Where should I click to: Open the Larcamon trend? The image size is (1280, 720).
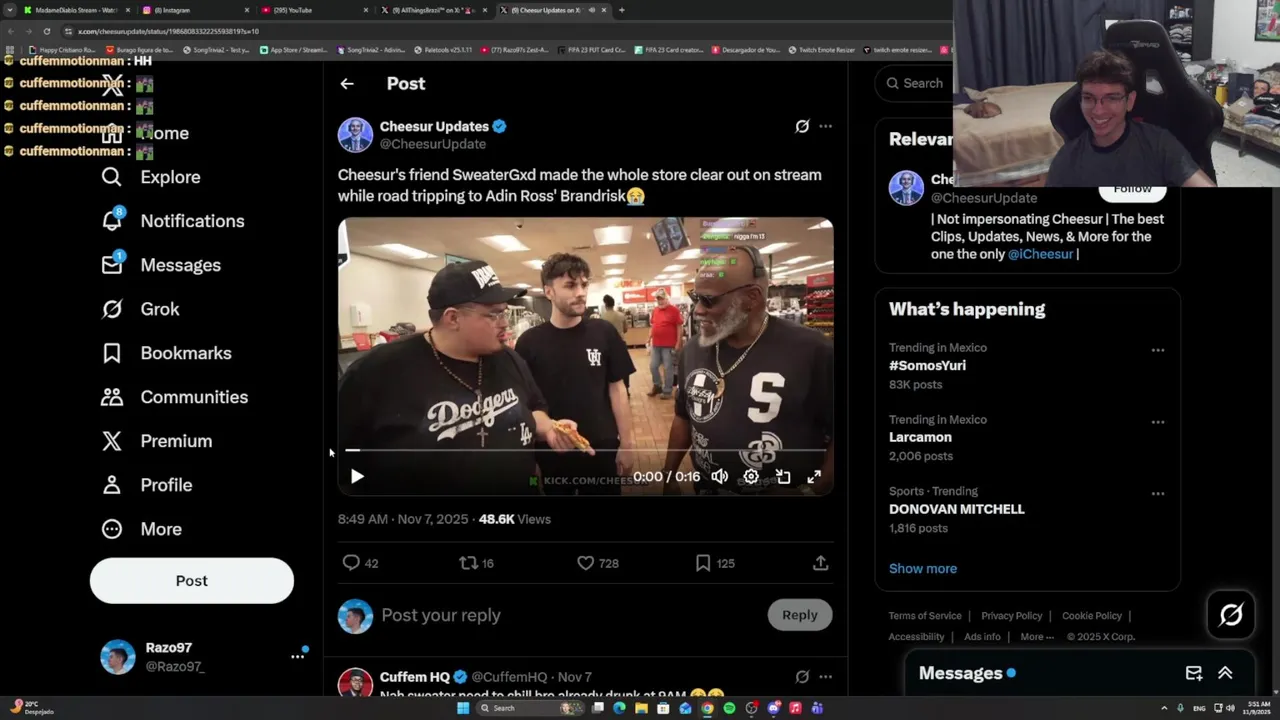tap(920, 437)
